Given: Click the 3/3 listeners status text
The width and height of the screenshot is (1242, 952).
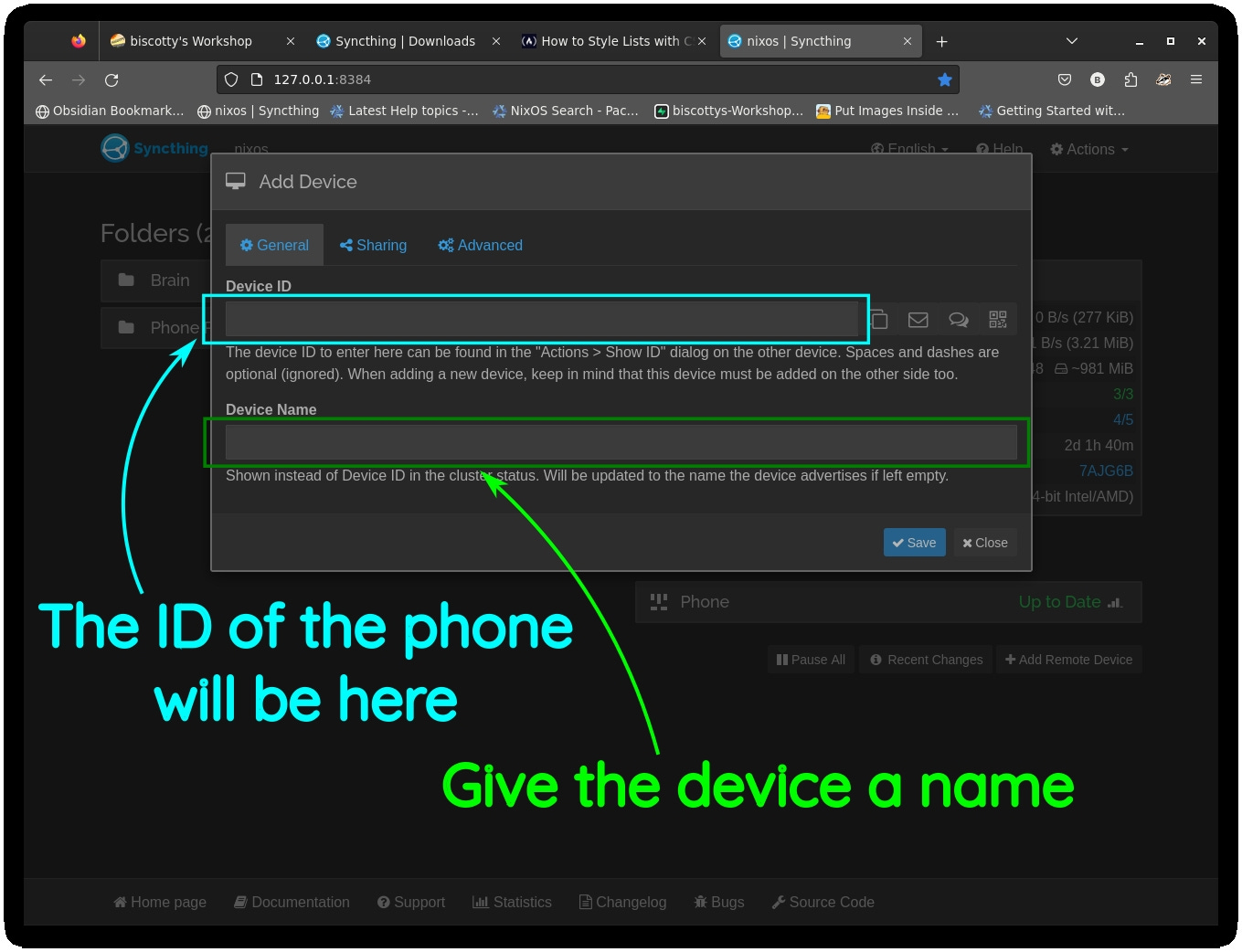Looking at the screenshot, I should [1123, 394].
